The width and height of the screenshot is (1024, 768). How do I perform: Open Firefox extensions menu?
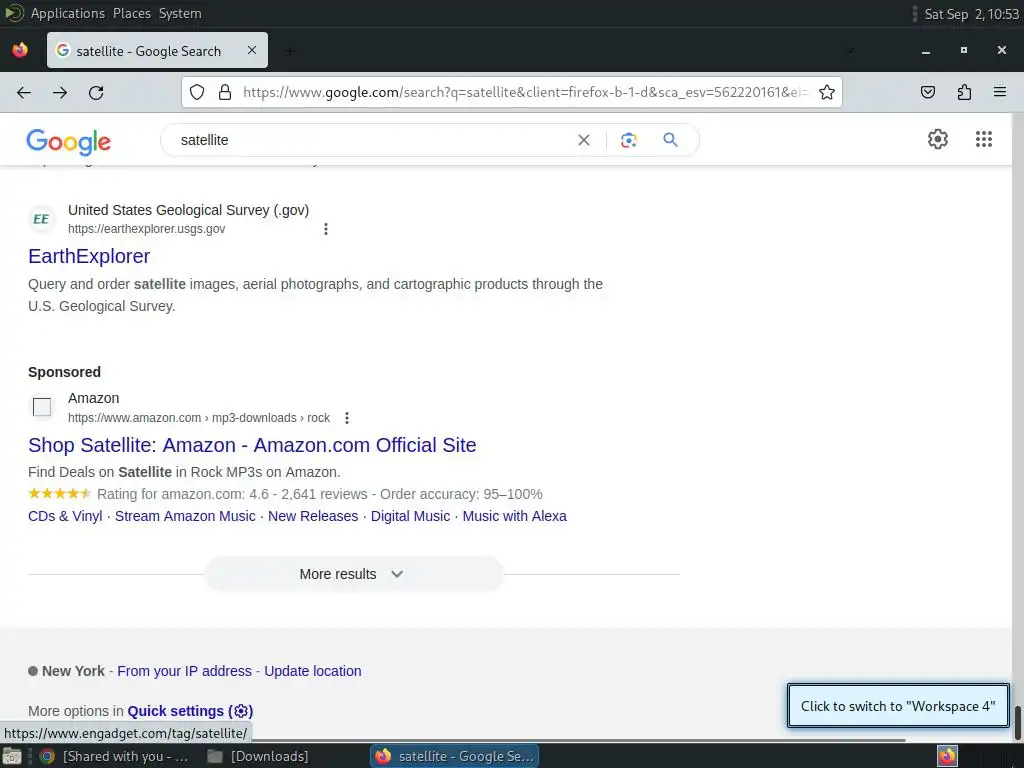964,92
